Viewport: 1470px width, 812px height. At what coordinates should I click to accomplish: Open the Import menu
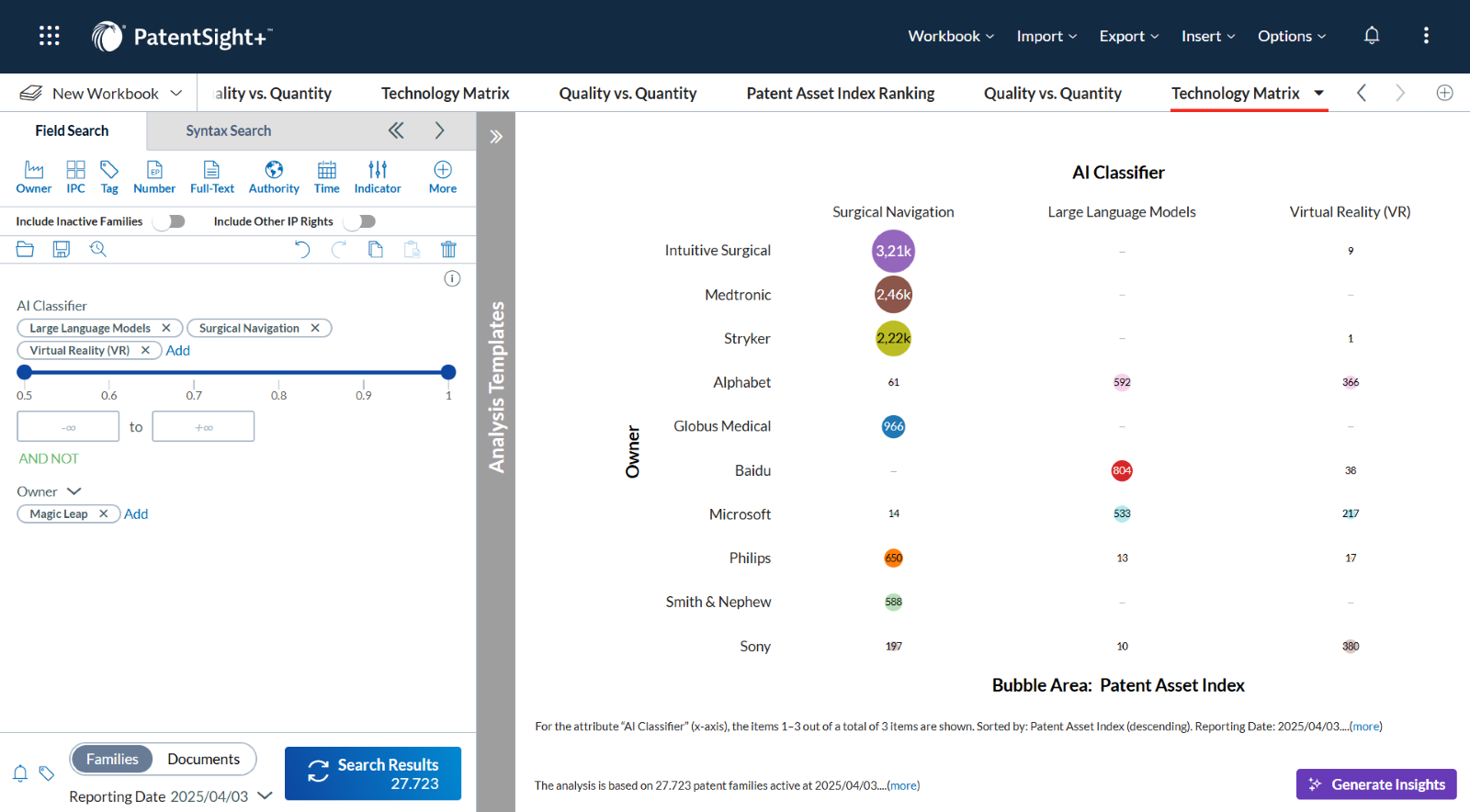coord(1046,36)
